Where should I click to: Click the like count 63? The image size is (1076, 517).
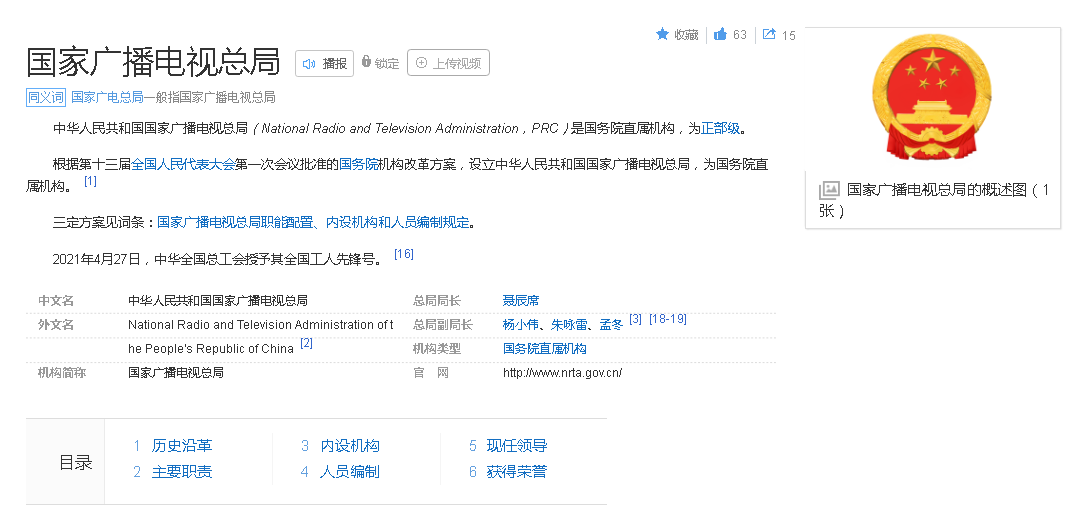(740, 34)
